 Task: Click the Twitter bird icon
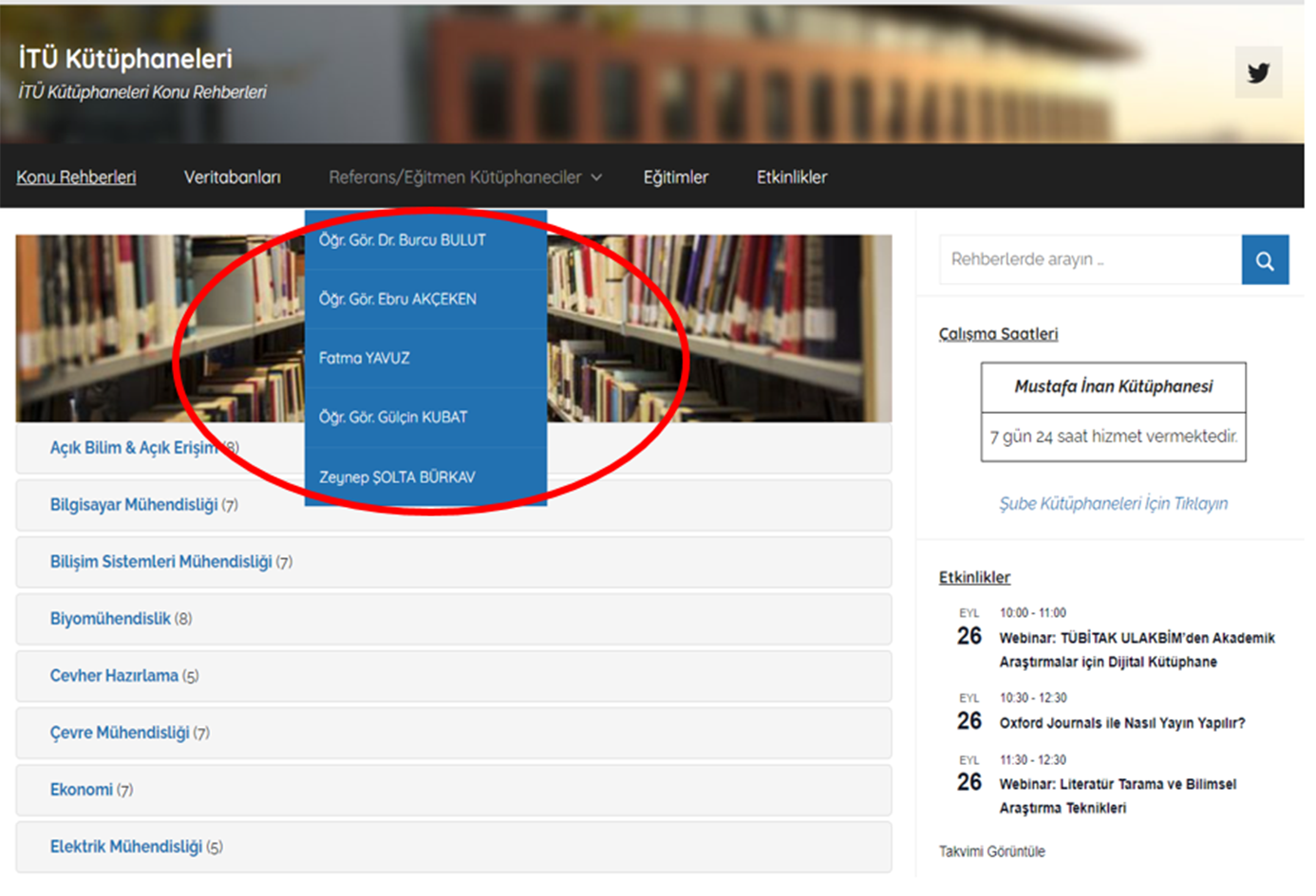(1258, 73)
